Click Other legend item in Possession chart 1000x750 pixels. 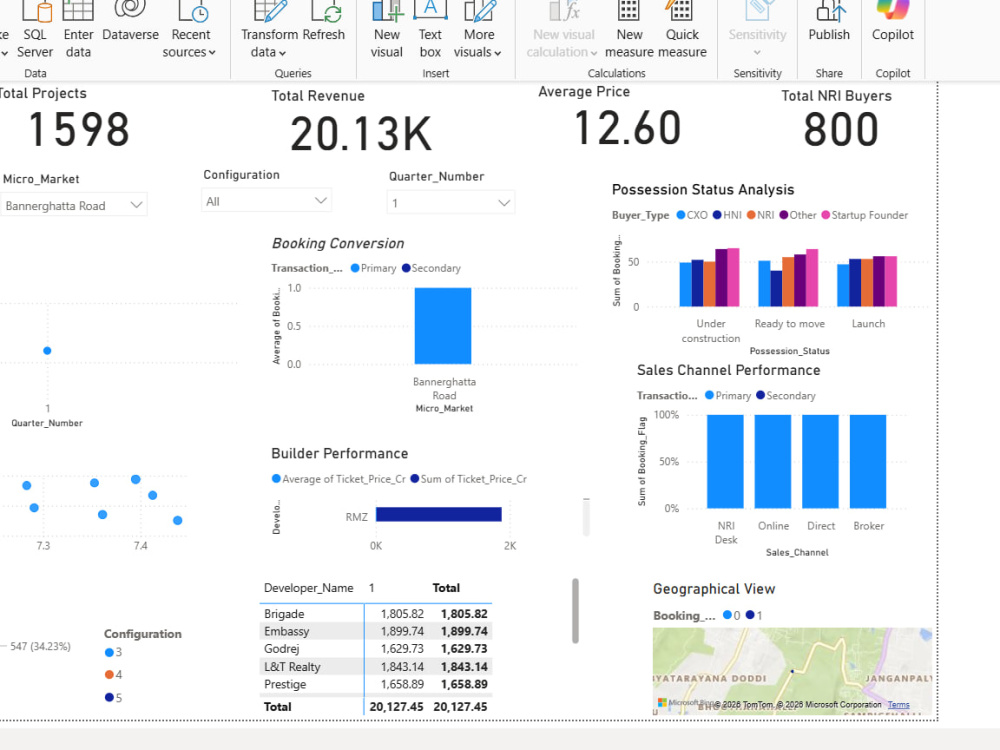(797, 215)
